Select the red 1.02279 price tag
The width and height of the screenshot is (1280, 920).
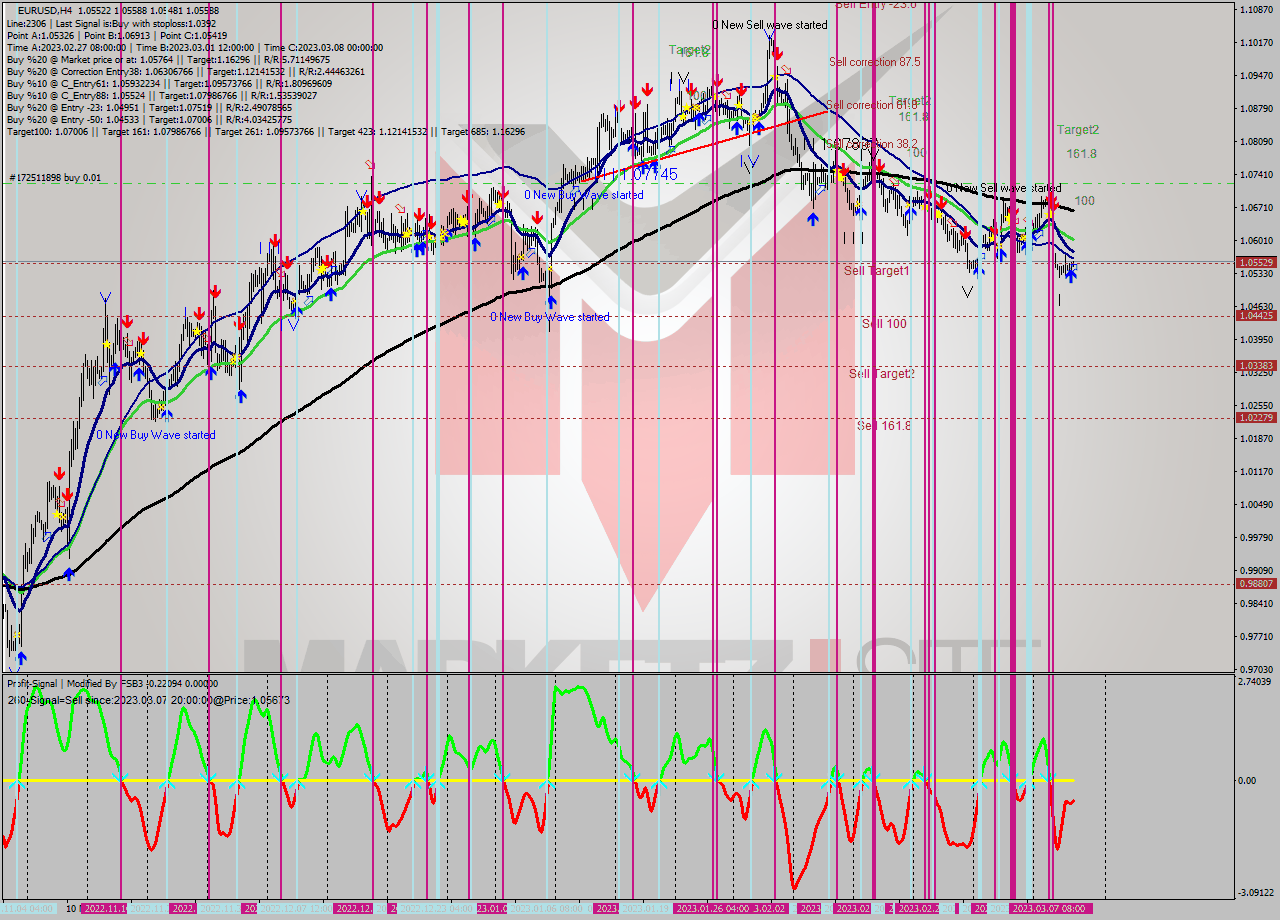[1255, 418]
